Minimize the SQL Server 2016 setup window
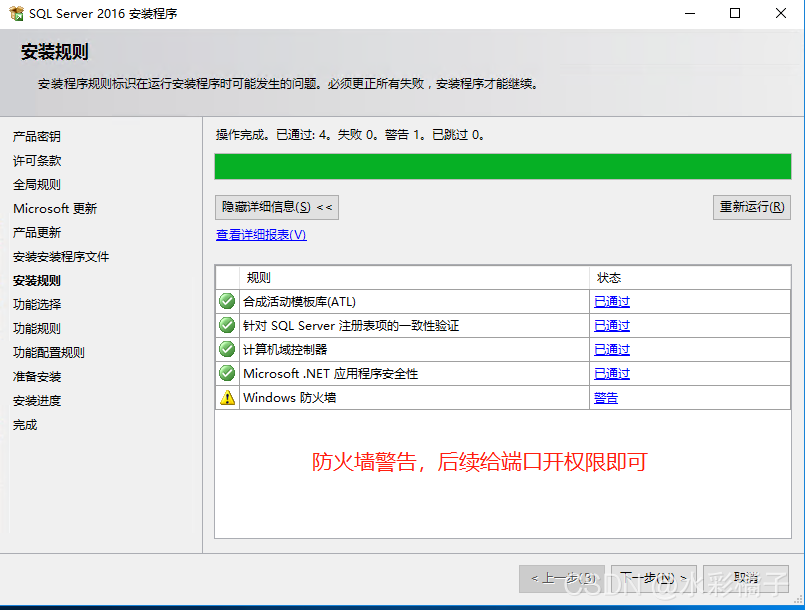The image size is (805, 610). (690, 13)
